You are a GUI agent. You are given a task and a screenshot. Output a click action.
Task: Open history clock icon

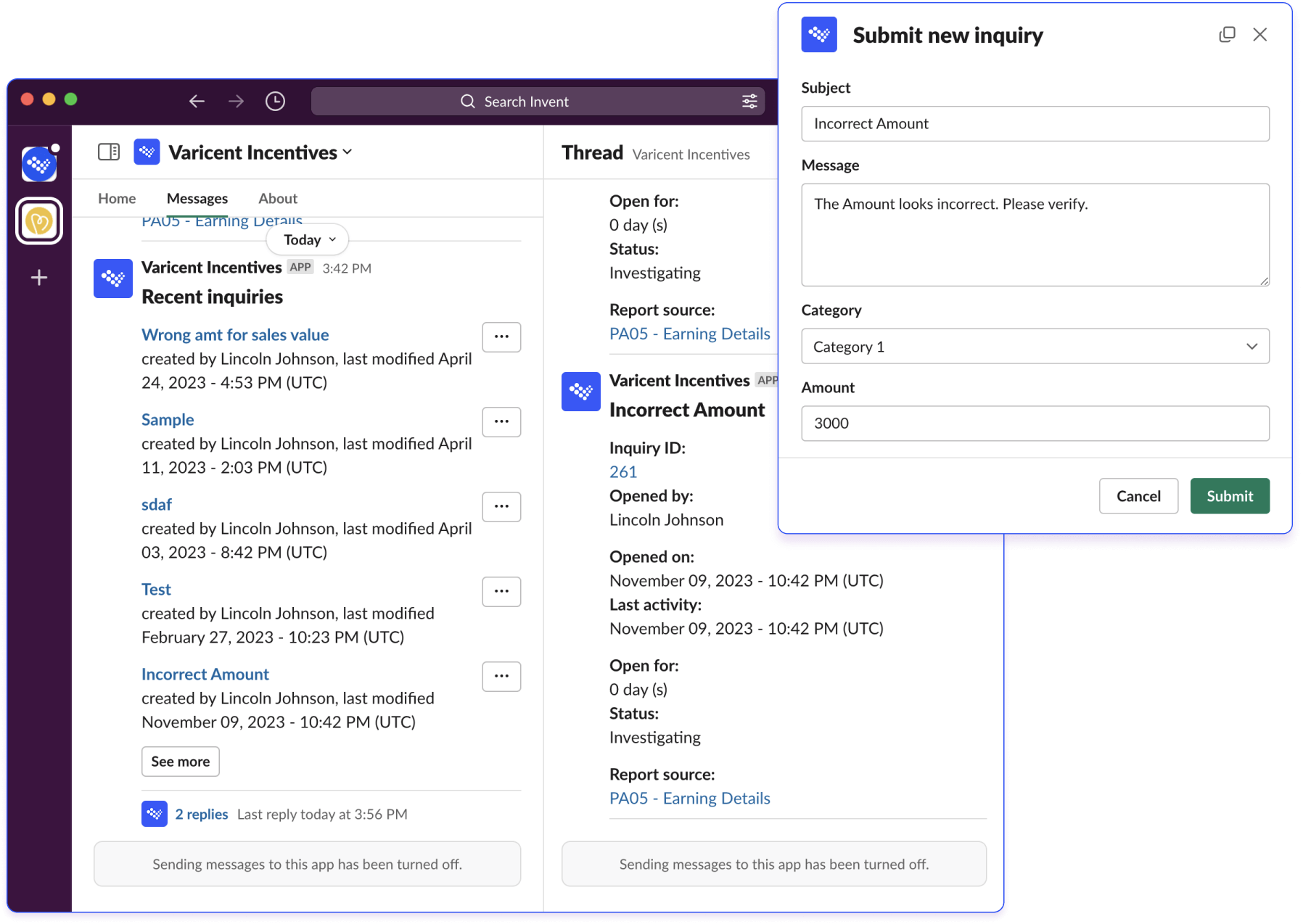point(275,102)
